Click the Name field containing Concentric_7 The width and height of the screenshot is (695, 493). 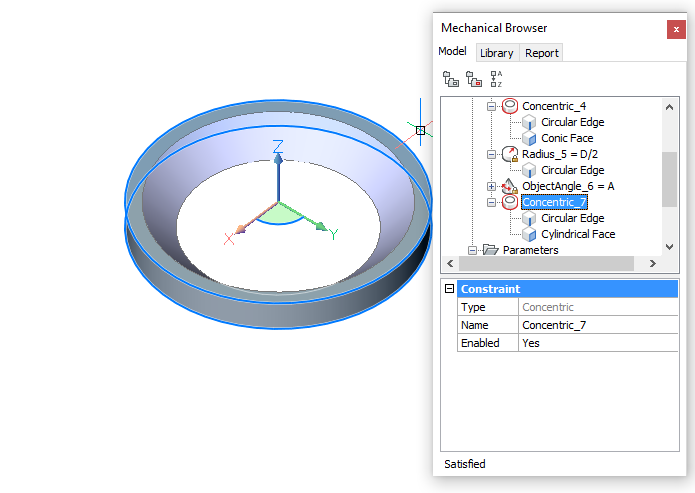pos(597,325)
